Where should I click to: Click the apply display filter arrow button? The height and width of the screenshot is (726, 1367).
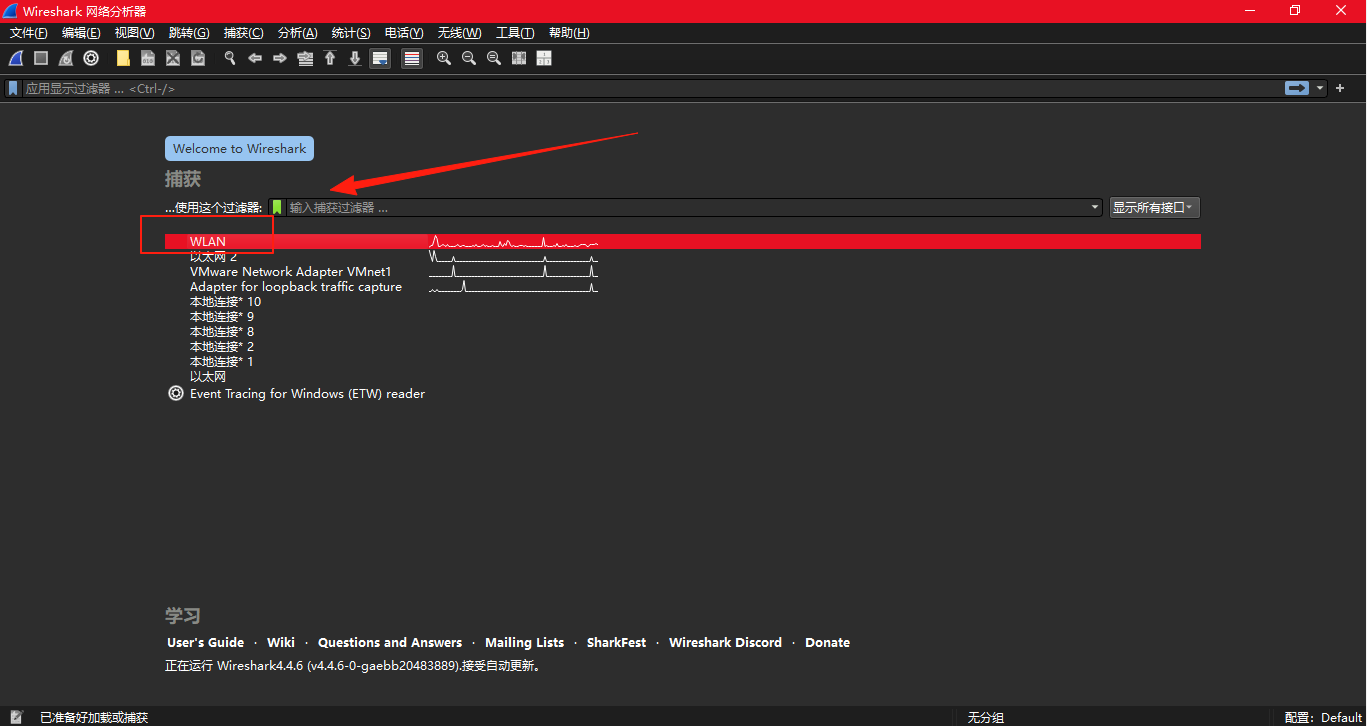1297,88
